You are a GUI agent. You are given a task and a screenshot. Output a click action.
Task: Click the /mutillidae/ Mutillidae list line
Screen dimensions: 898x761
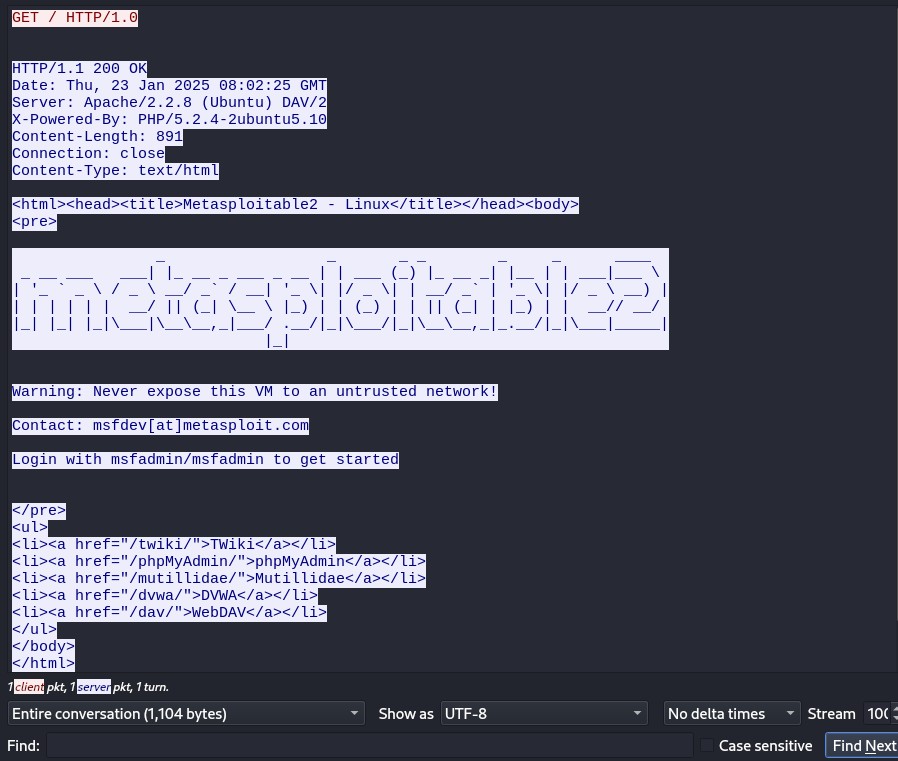(219, 578)
